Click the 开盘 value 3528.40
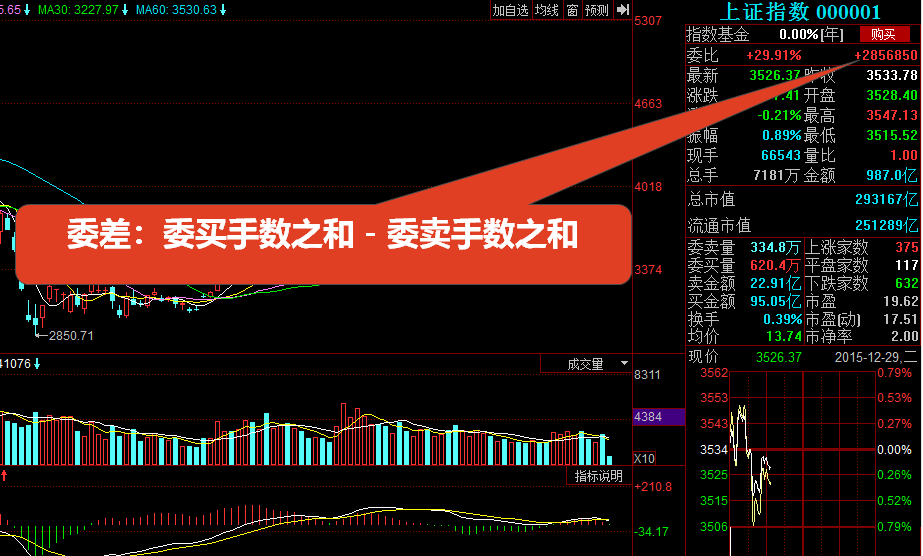Image resolution: width=923 pixels, height=556 pixels. click(x=892, y=95)
